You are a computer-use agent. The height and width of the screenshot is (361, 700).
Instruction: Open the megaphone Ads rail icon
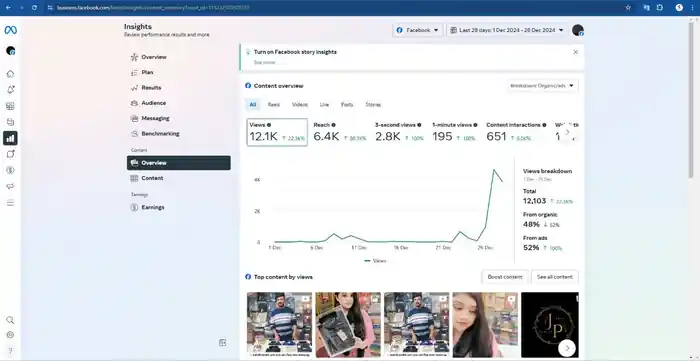(10, 186)
